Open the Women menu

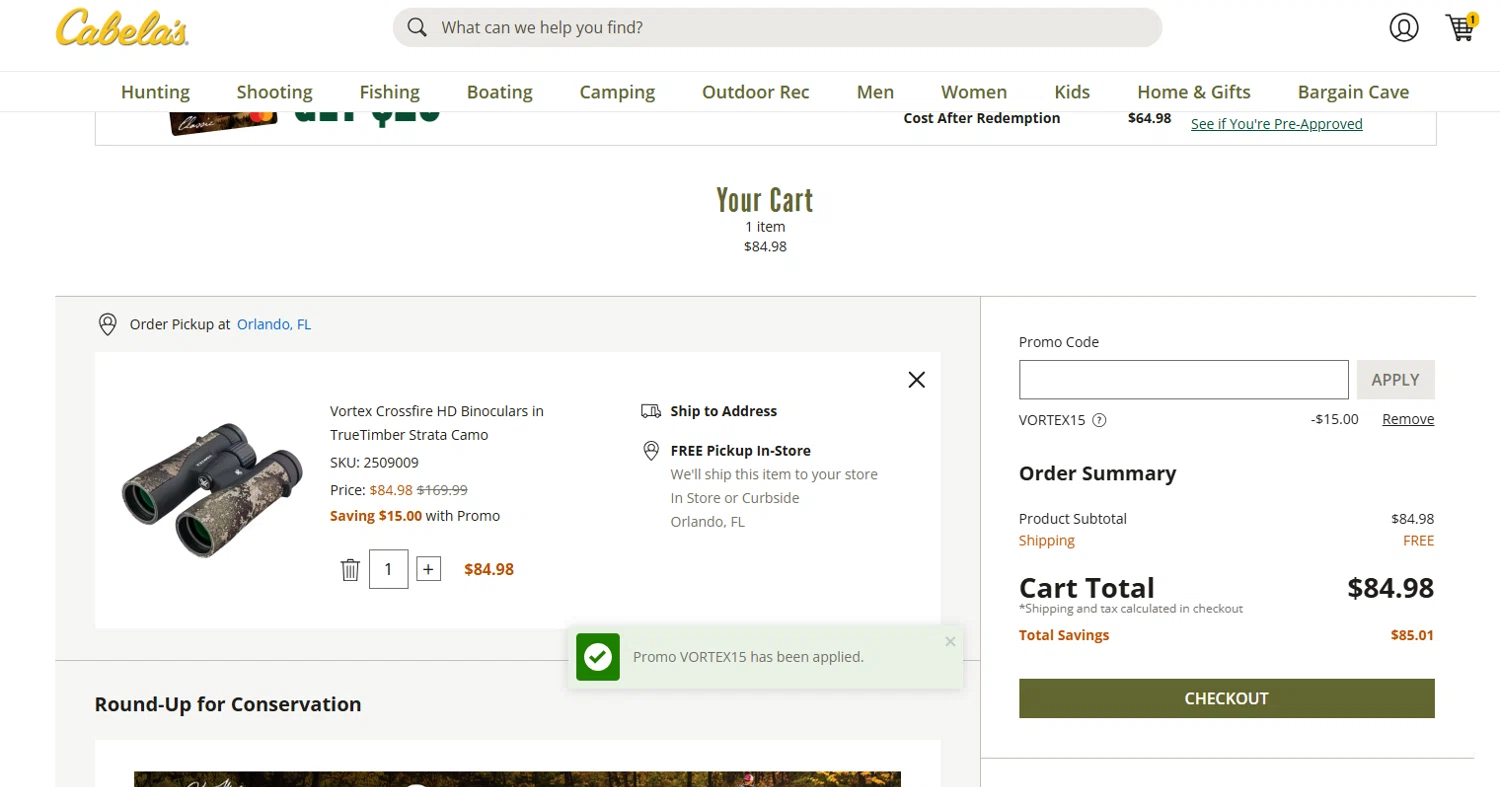click(974, 92)
